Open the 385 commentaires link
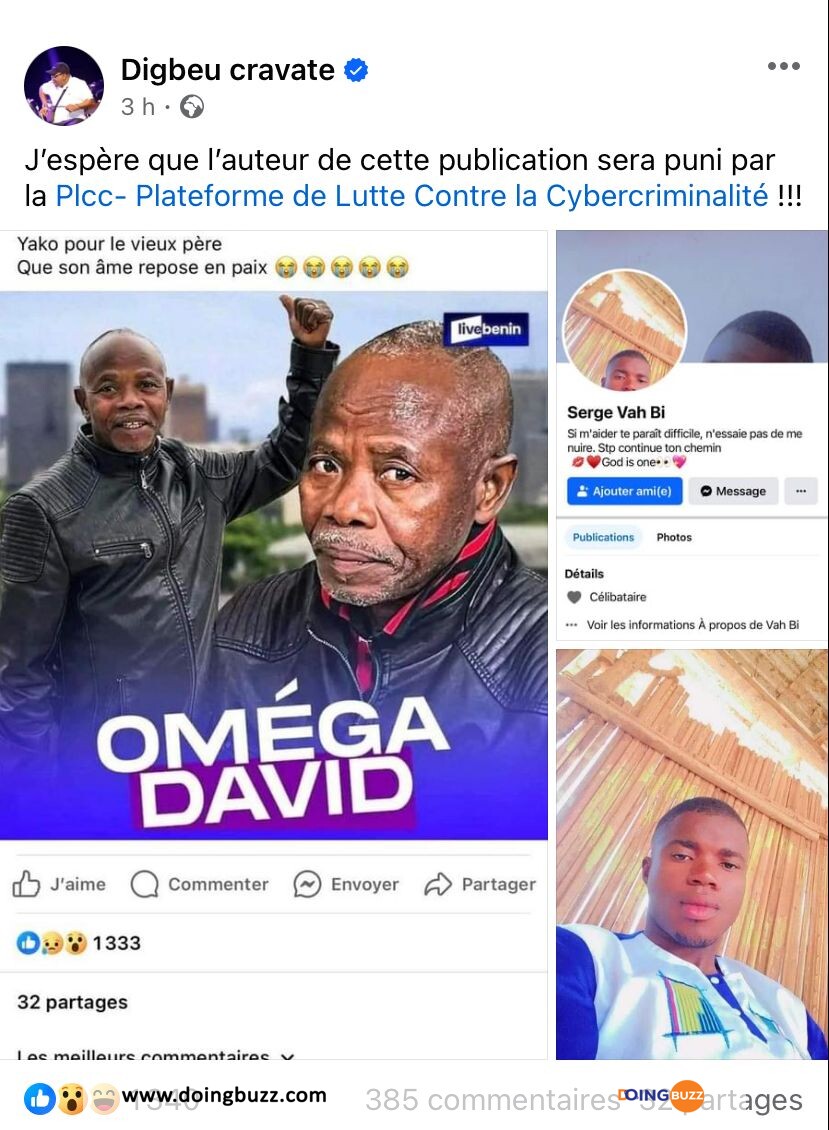This screenshot has height=1130, width=829. (492, 1100)
